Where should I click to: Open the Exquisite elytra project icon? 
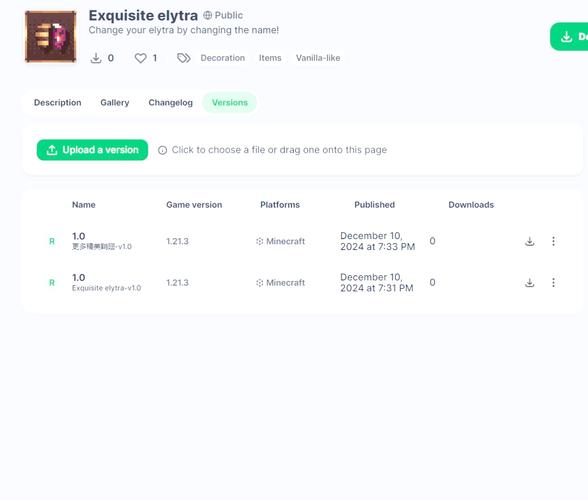pyautogui.click(x=51, y=36)
